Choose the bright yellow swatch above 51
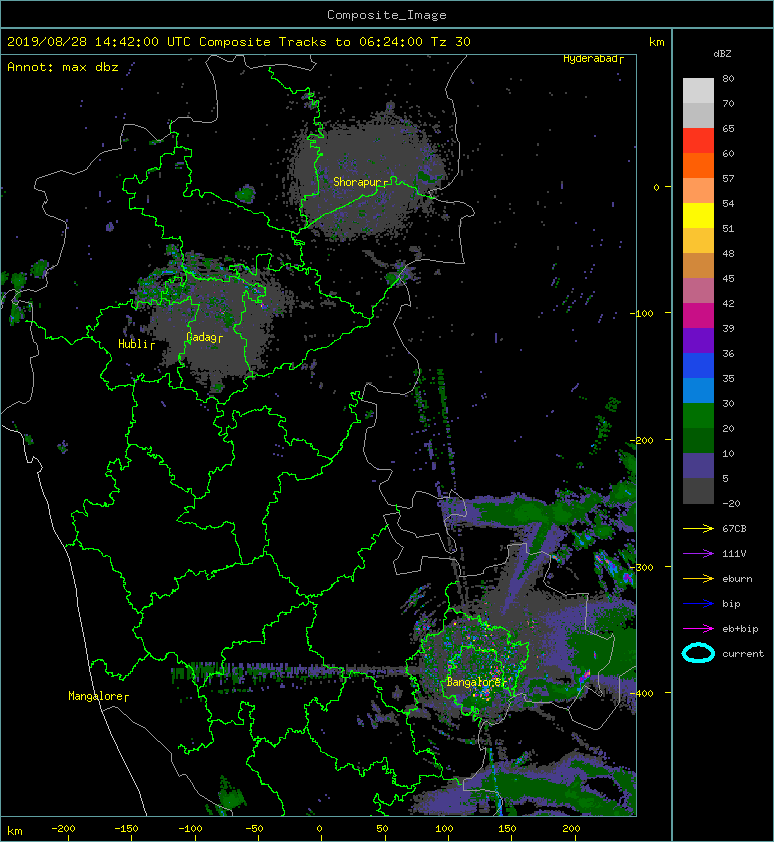Viewport: 774px width, 842px height. (x=698, y=215)
